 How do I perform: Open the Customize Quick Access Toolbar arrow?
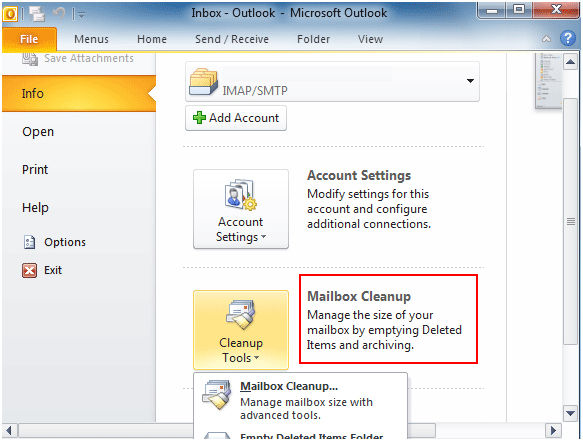[x=81, y=15]
